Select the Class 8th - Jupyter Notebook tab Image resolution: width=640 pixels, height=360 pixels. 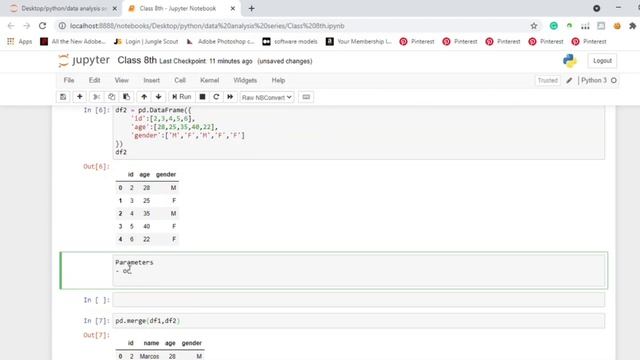coord(178,8)
